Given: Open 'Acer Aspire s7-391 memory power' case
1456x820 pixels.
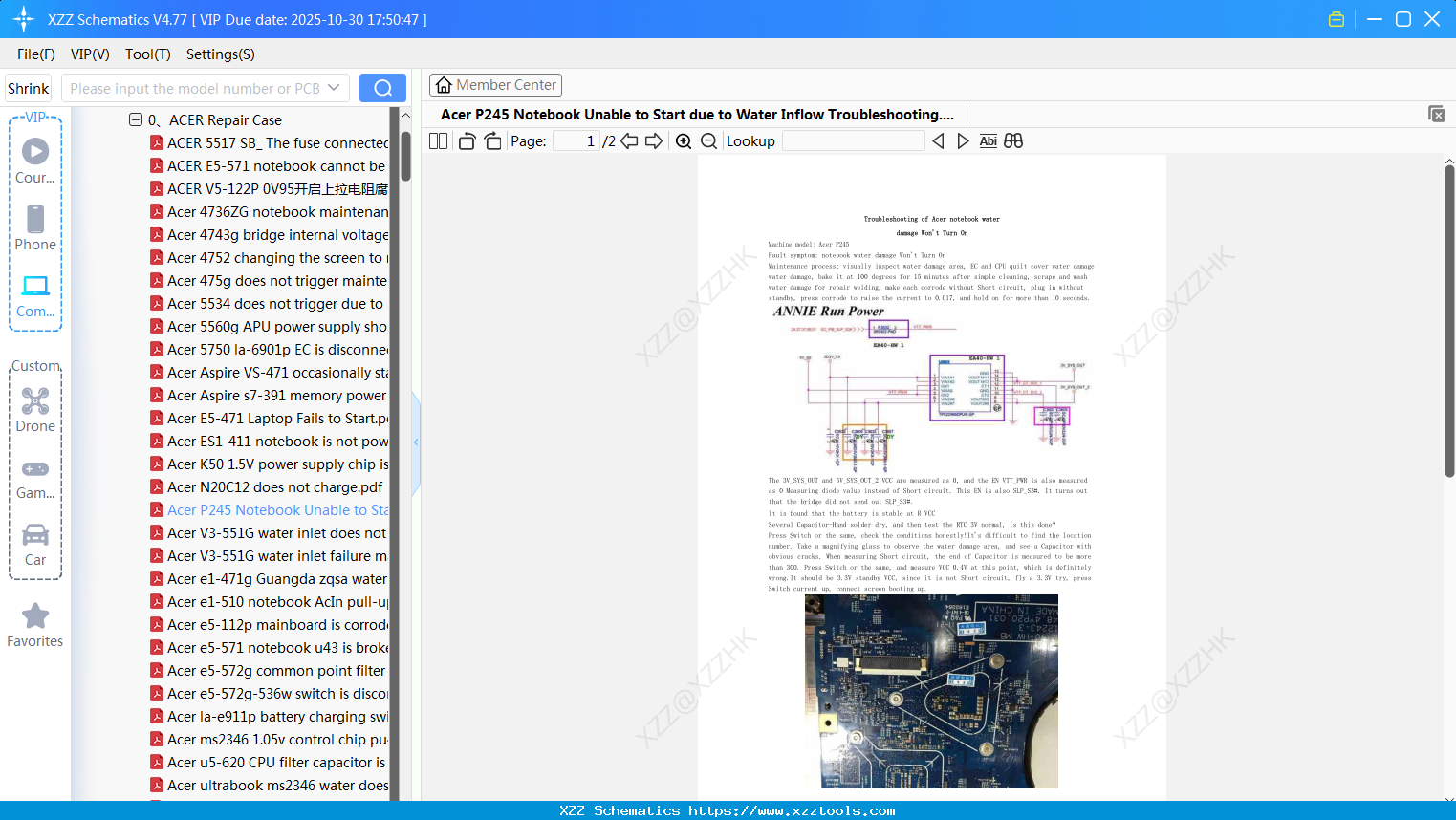Looking at the screenshot, I should tap(270, 396).
